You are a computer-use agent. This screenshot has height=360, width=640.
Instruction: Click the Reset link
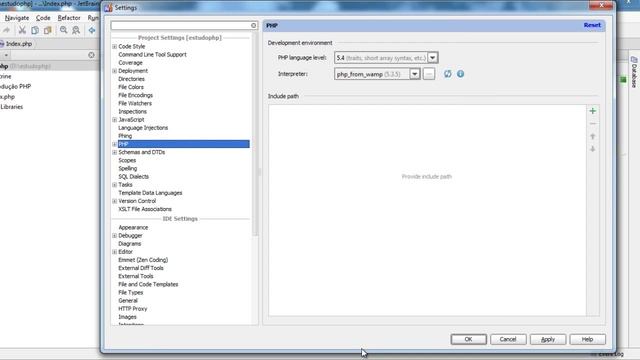592,25
